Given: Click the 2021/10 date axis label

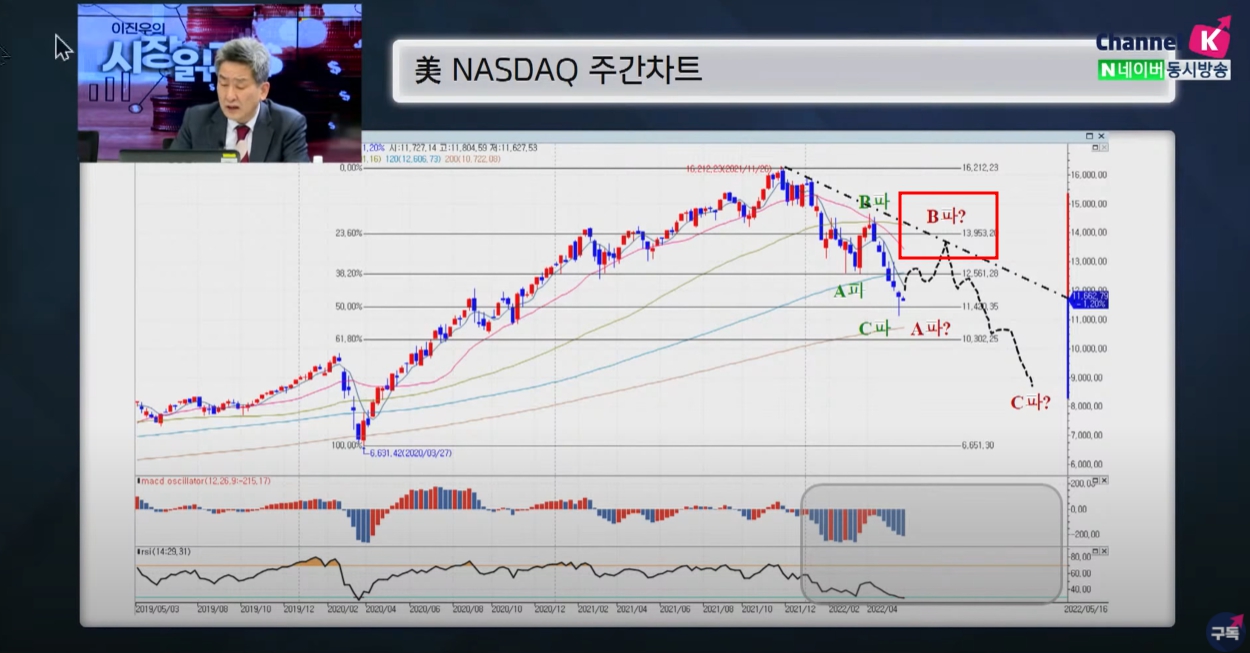Looking at the screenshot, I should click(757, 608).
